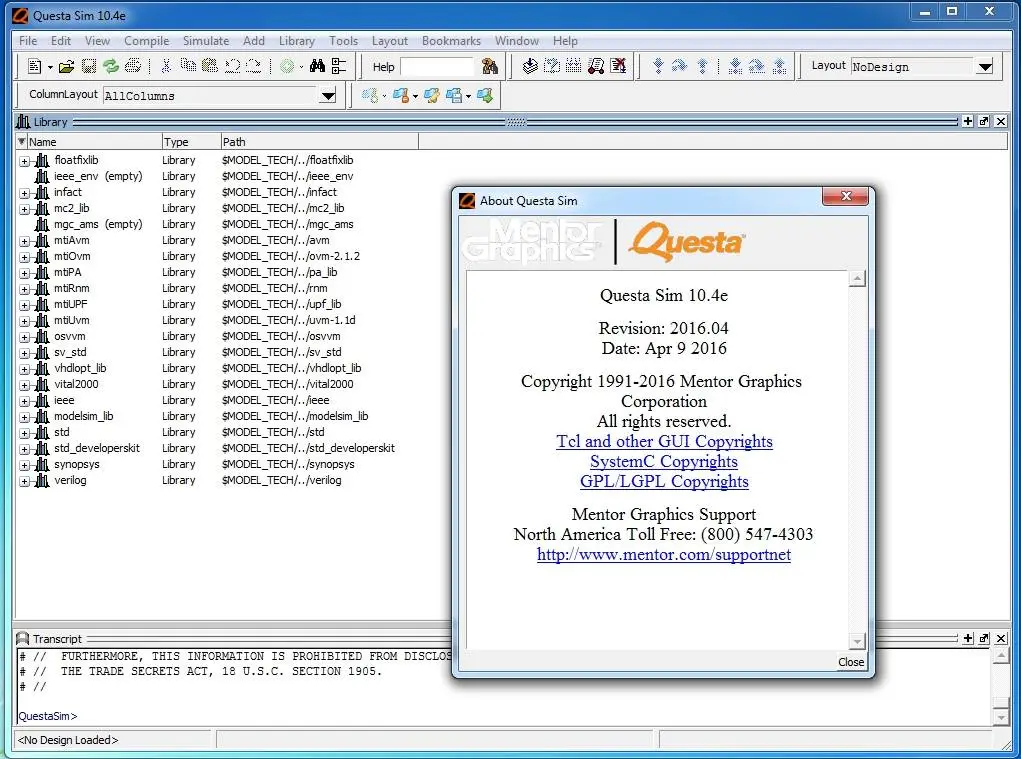This screenshot has height=759, width=1021.
Task: Click the Step Into down-arrow icon
Action: (658, 66)
